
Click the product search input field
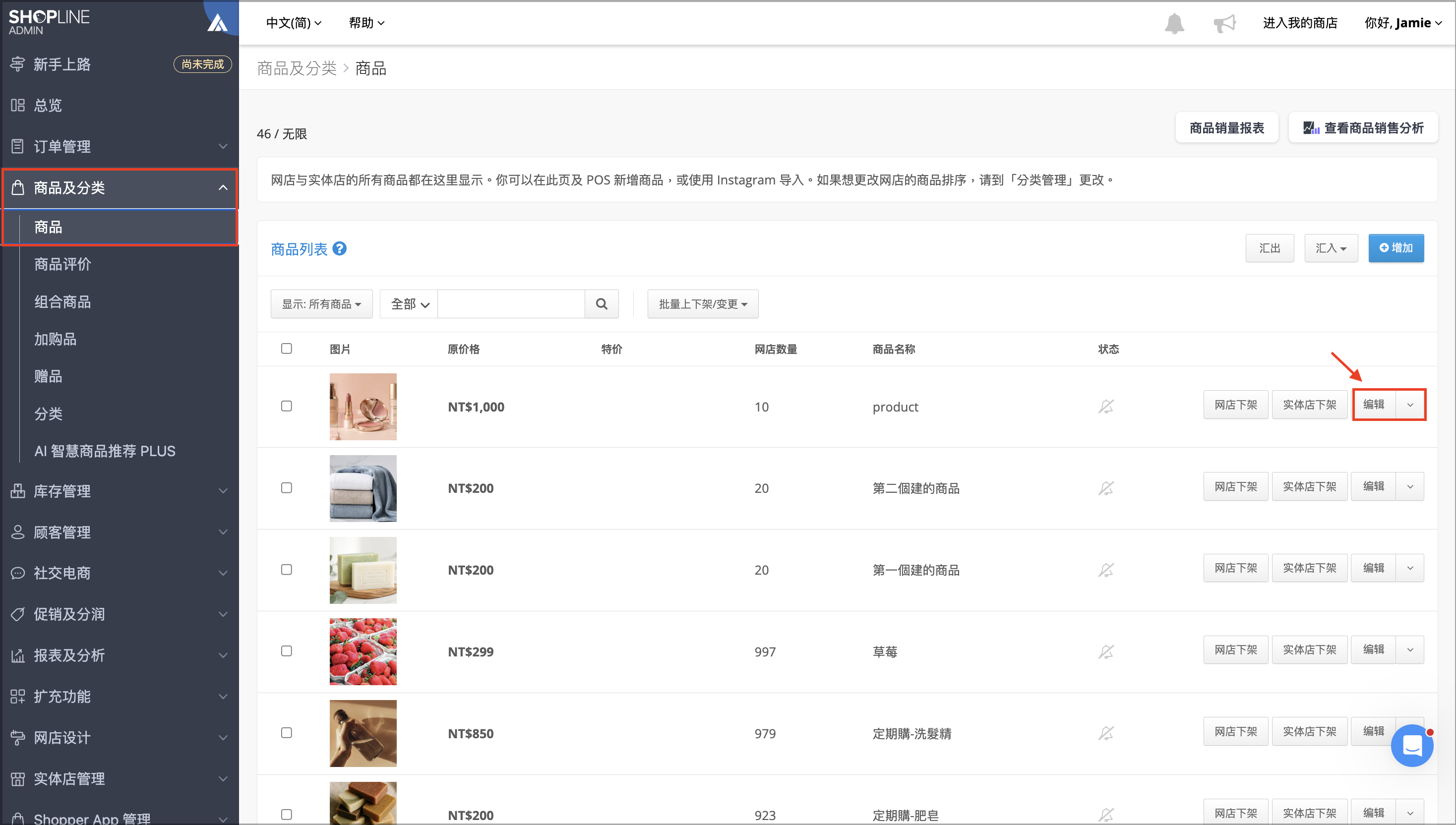pos(511,304)
